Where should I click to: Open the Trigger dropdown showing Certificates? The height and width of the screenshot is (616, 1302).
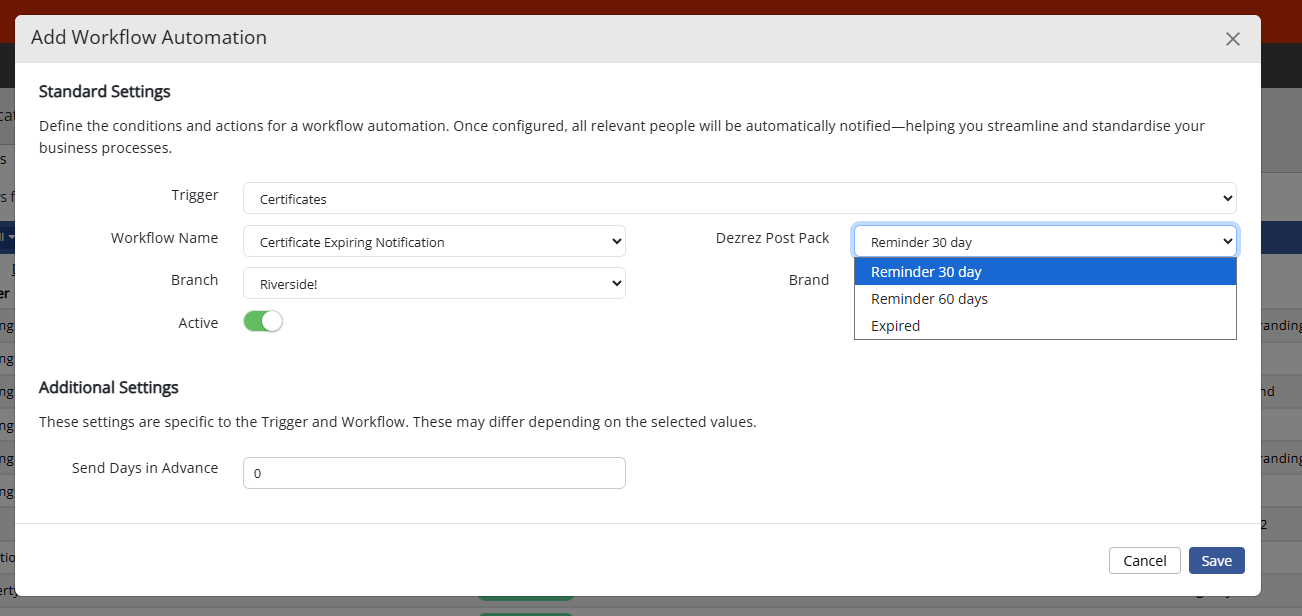click(740, 197)
